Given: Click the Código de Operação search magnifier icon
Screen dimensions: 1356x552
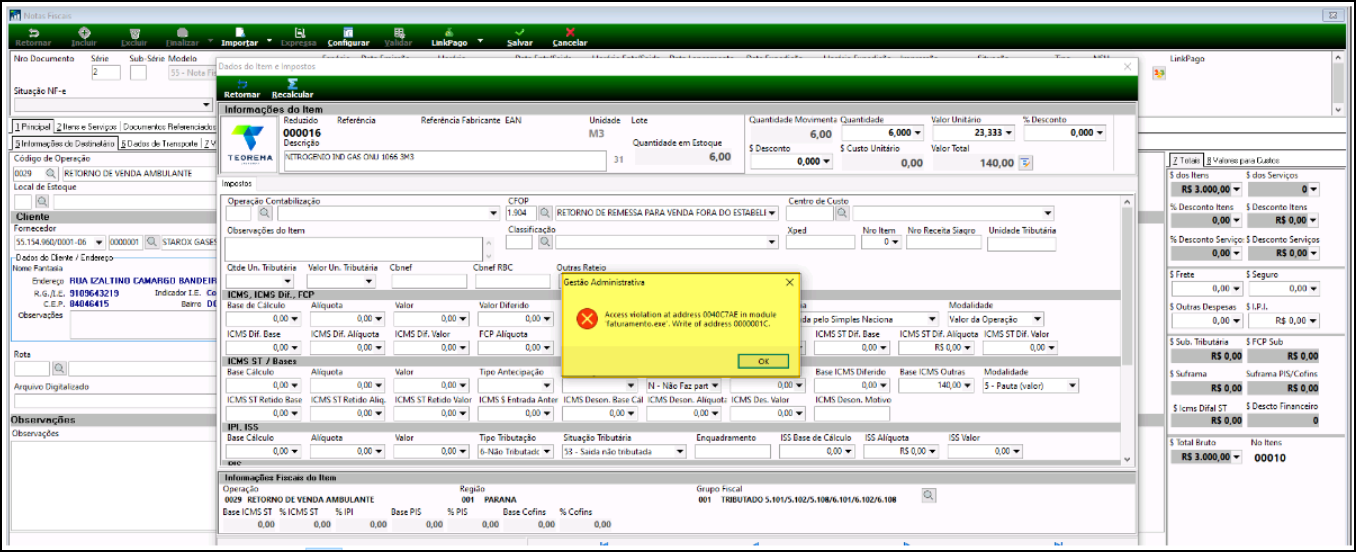Looking at the screenshot, I should tap(50, 174).
